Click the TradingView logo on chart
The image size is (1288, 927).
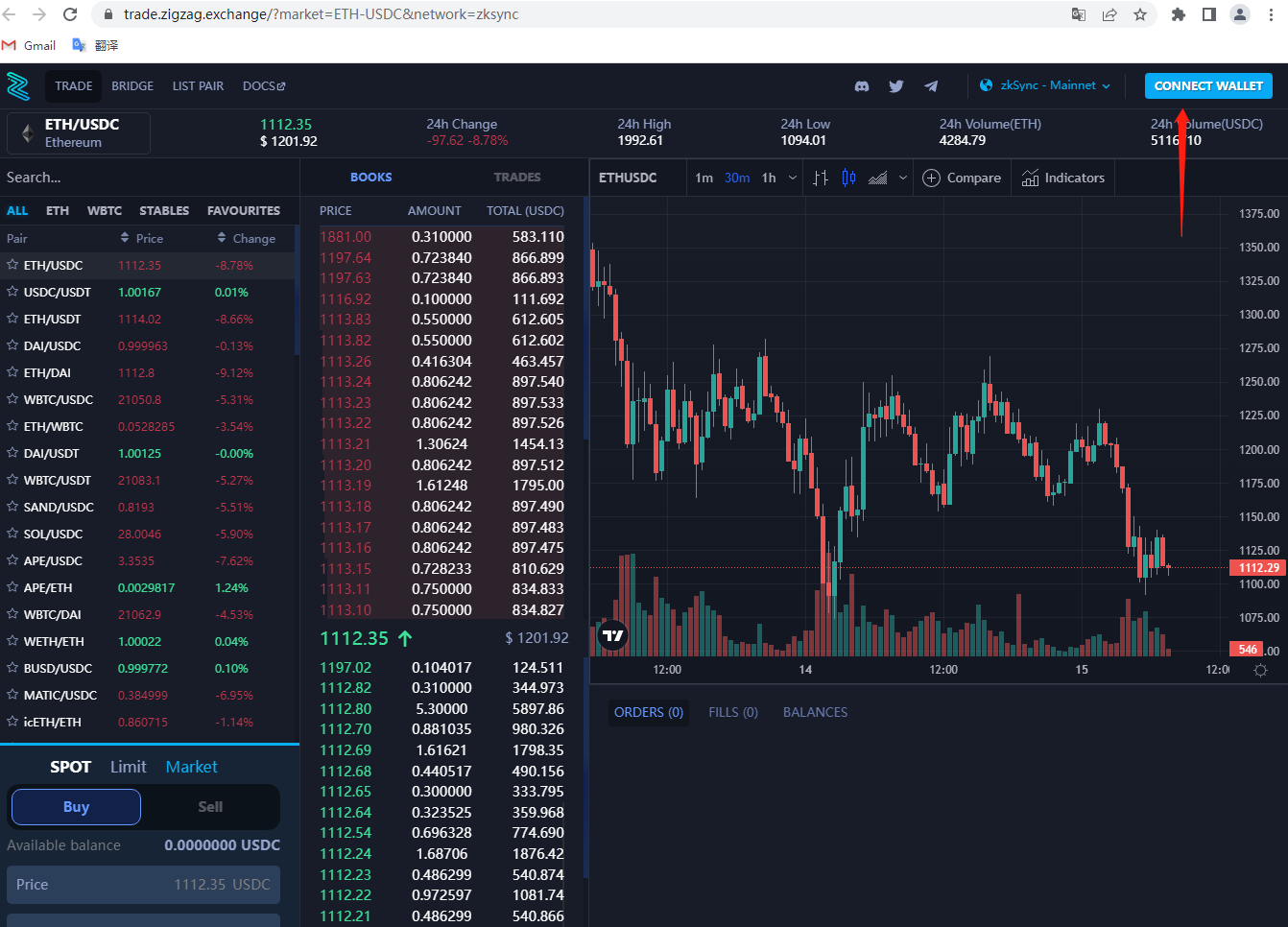[x=612, y=635]
